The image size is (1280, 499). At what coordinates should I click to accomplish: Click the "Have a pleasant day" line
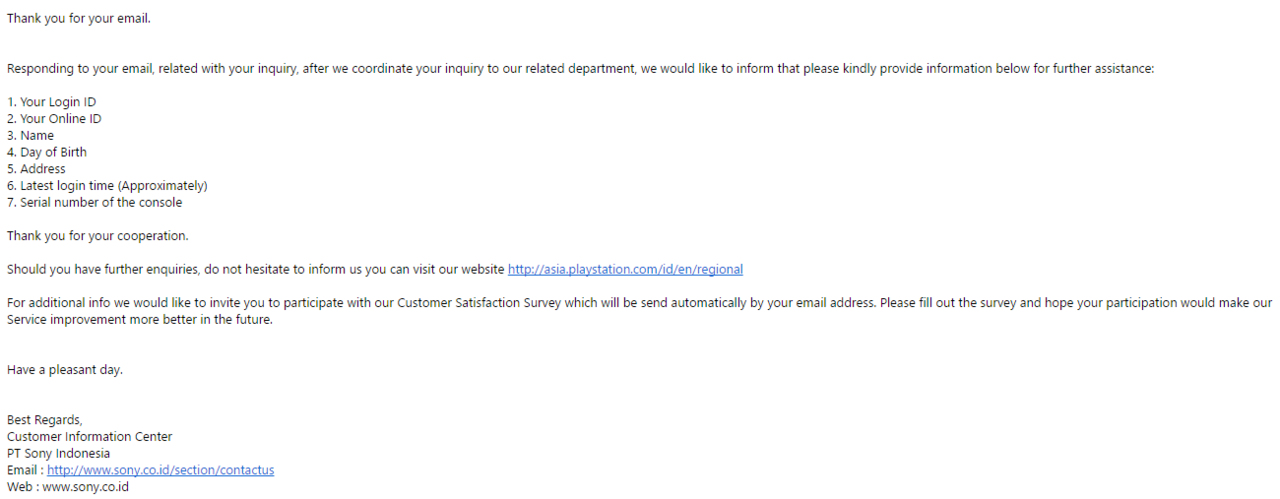(65, 370)
